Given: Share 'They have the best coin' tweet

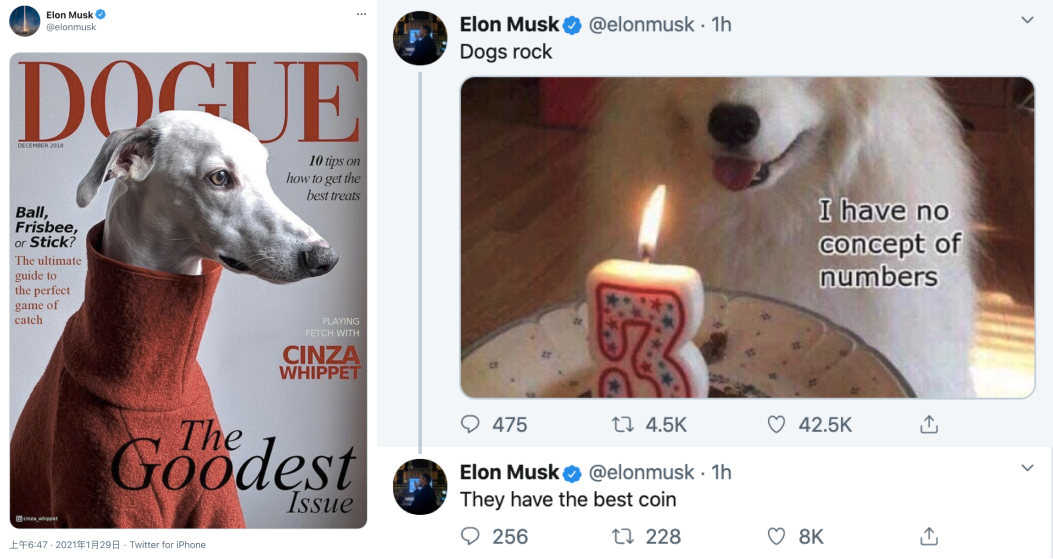Looking at the screenshot, I should [x=929, y=535].
